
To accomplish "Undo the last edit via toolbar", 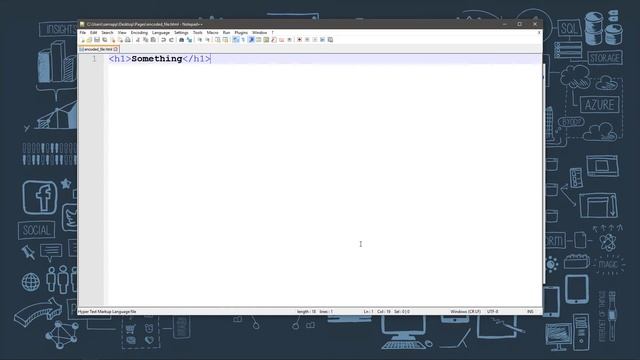I will pos(163,40).
